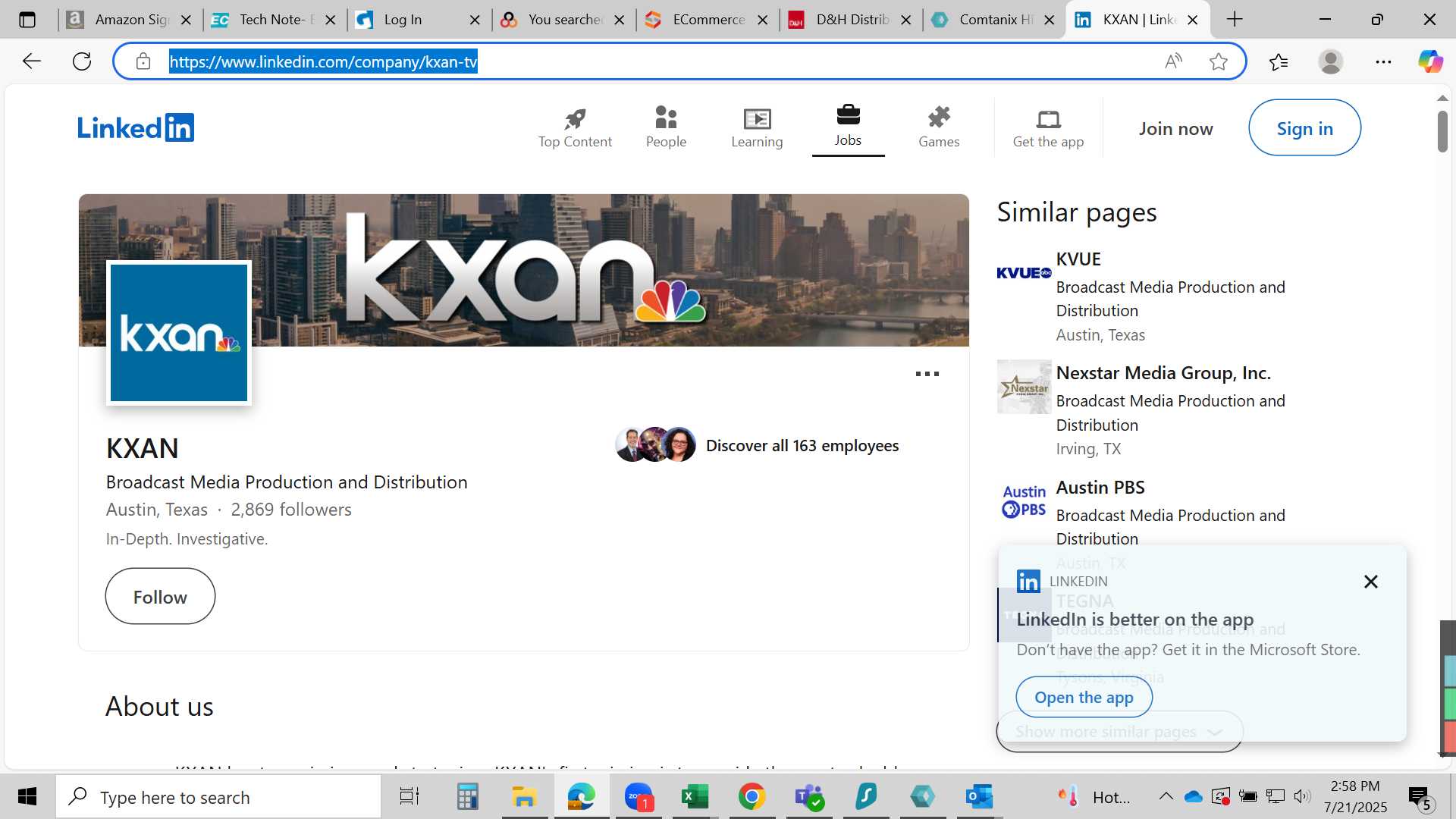Open KVUE similar page
1456x819 pixels.
tap(1078, 259)
